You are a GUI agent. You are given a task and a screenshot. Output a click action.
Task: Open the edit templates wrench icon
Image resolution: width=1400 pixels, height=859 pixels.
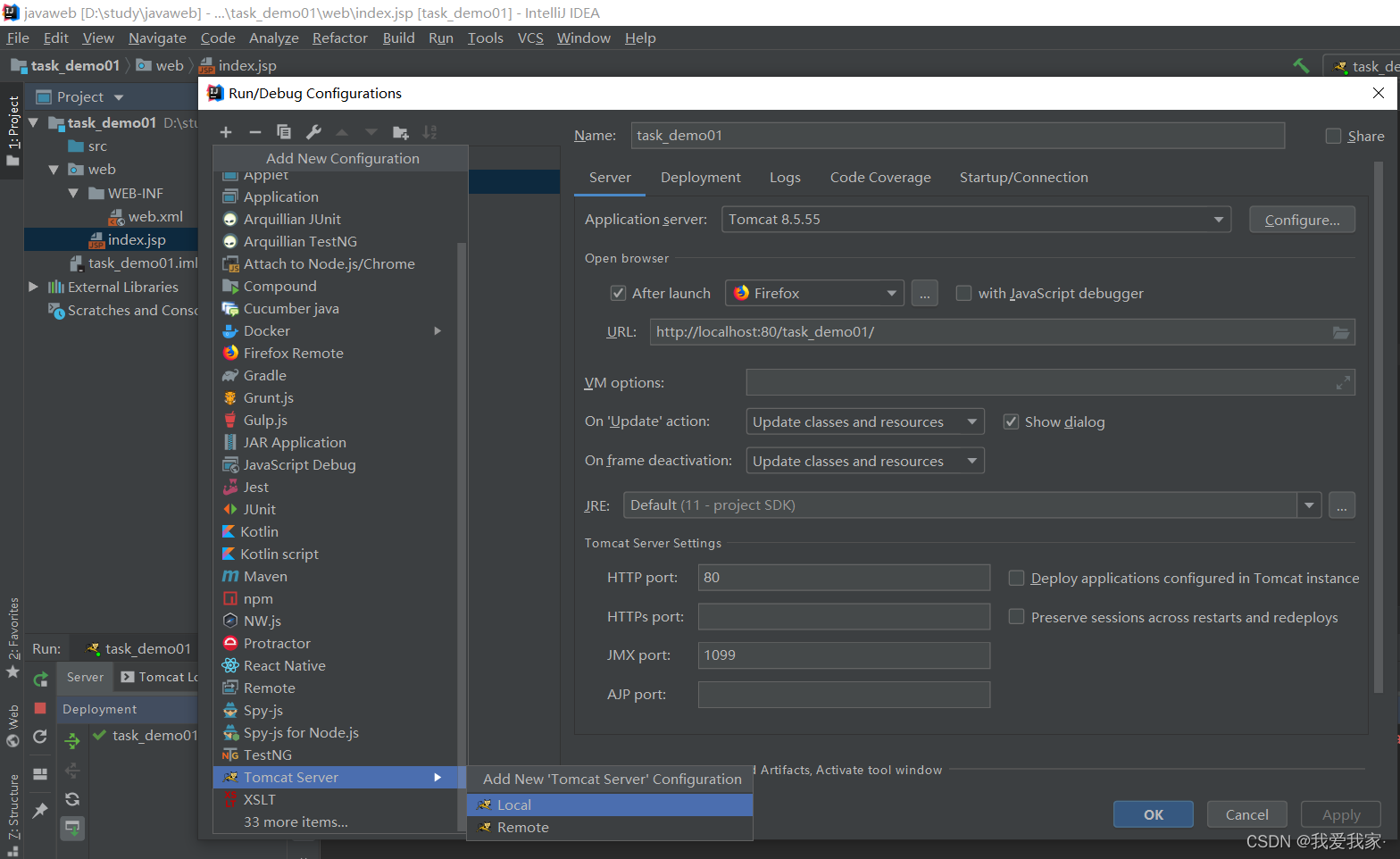[x=313, y=132]
